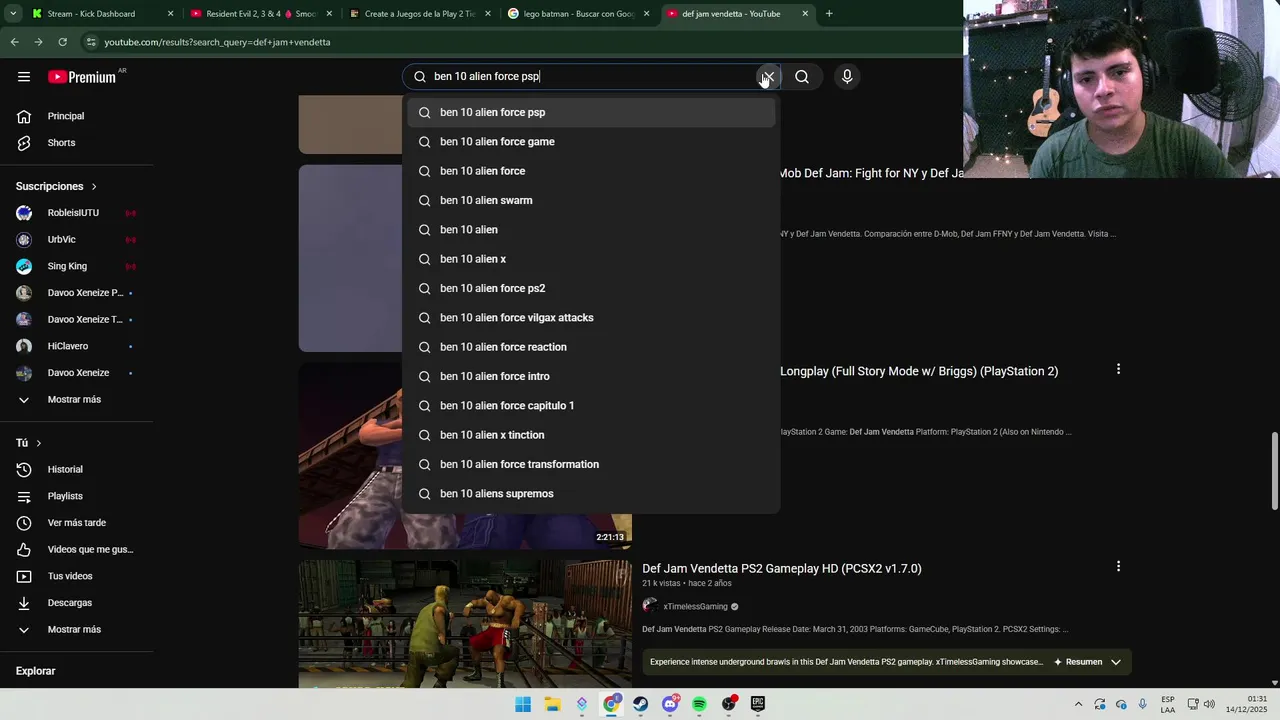Pick suggestion "ben 10 alien force reaction"

[591, 347]
